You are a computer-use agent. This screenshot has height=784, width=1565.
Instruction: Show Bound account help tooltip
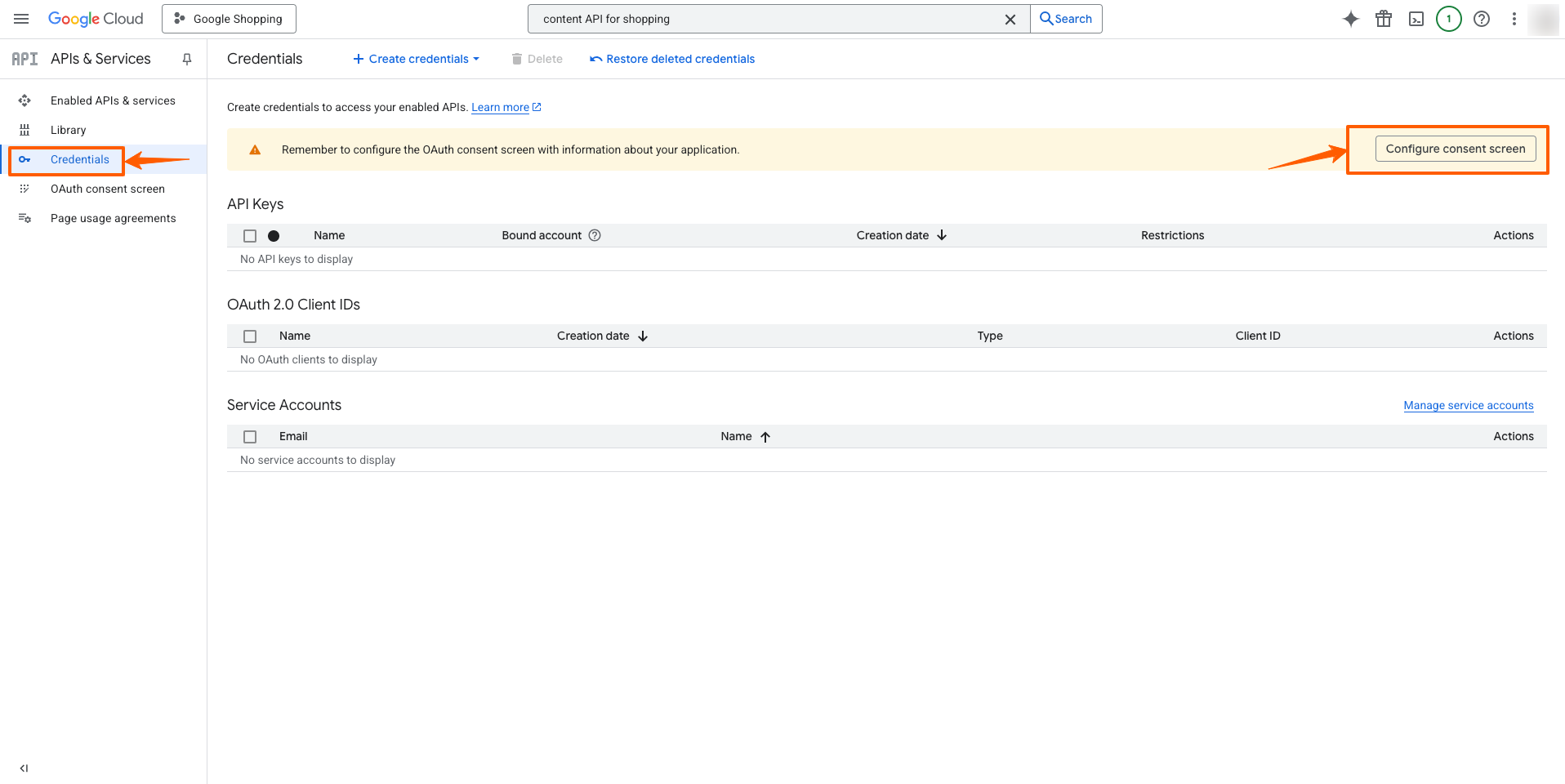595,235
